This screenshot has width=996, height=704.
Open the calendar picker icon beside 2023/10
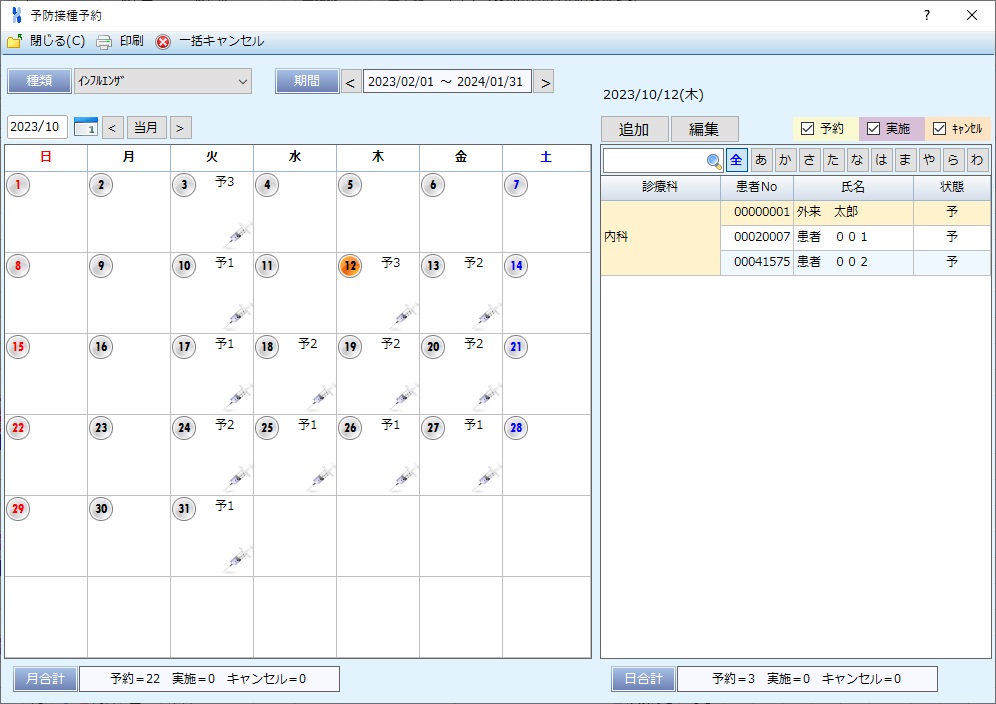85,127
